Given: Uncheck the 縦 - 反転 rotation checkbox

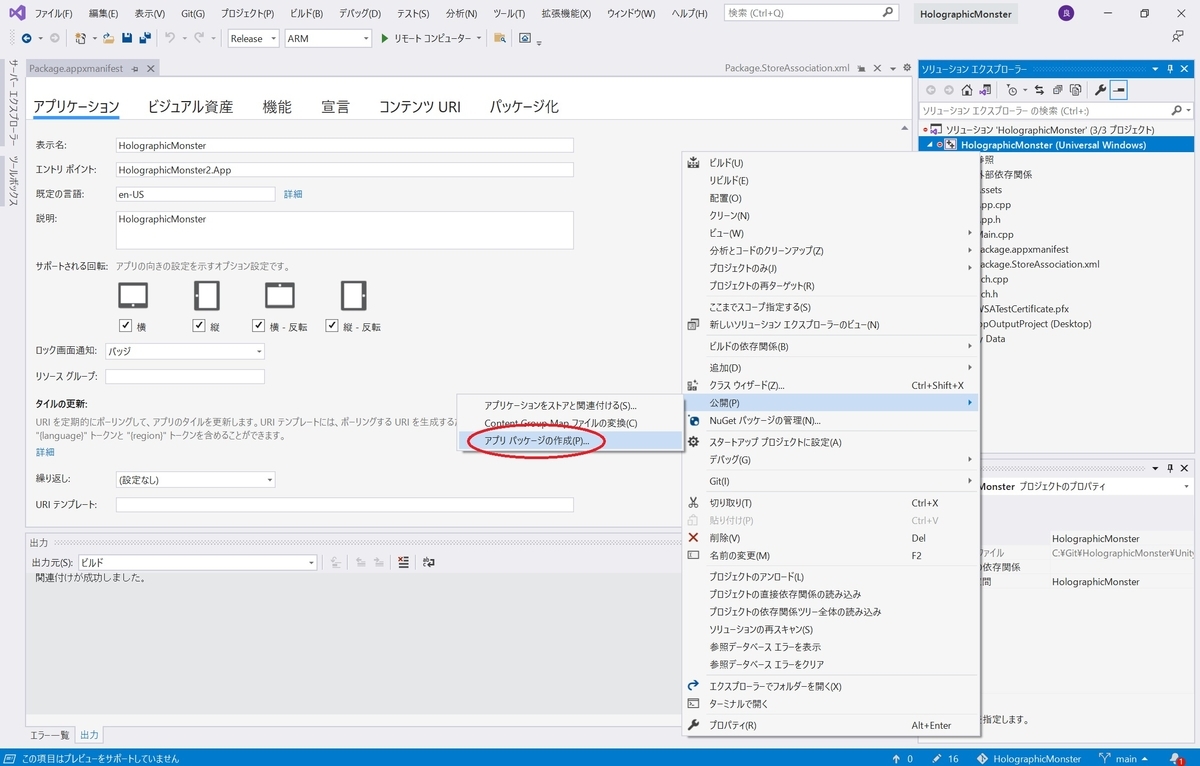Looking at the screenshot, I should 333,326.
